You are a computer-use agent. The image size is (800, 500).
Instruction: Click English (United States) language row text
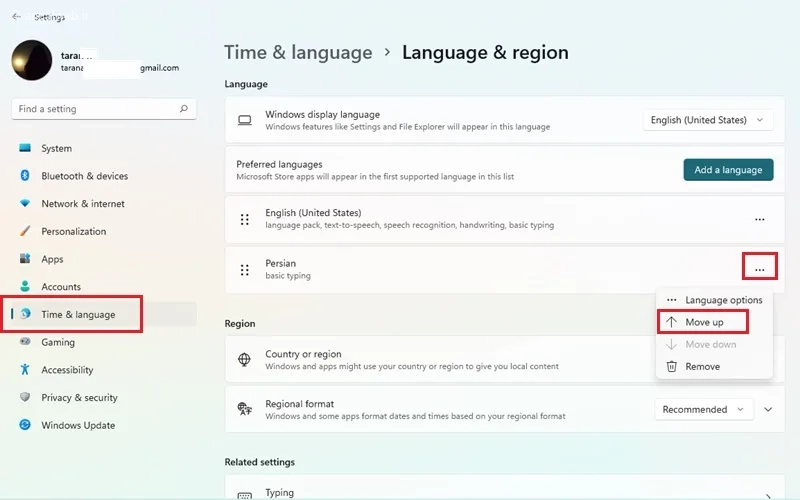pyautogui.click(x=313, y=213)
